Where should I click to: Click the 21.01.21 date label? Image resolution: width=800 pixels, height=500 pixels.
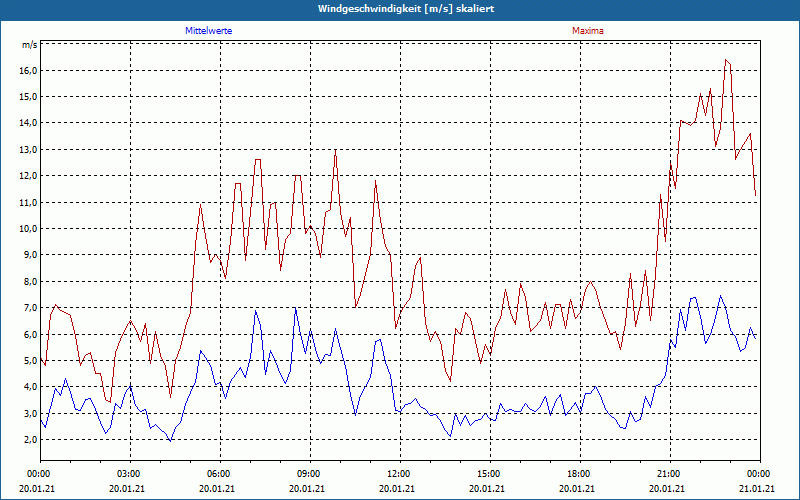(757, 489)
